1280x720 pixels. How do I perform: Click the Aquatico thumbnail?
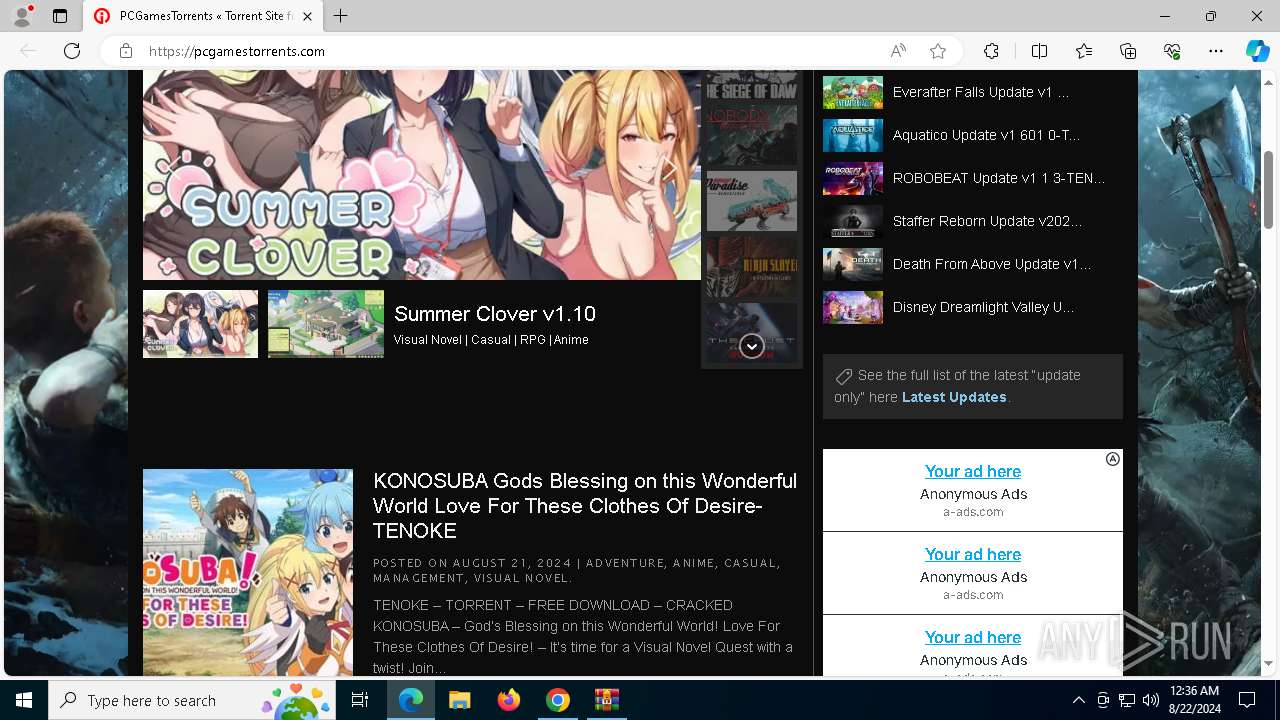tap(852, 135)
